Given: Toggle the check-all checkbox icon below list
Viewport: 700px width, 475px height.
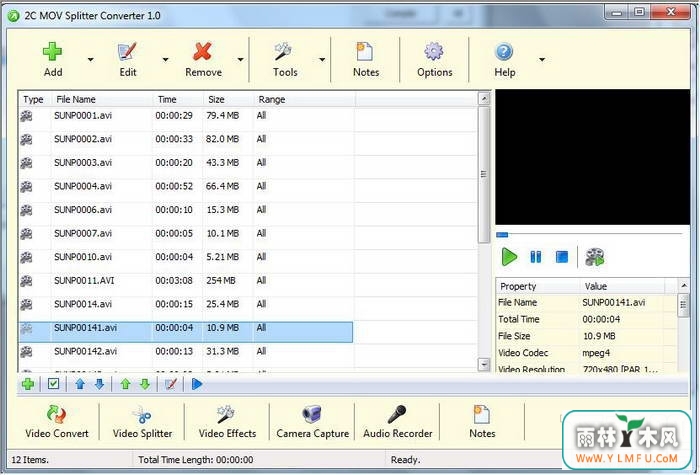Looking at the screenshot, I should click(54, 384).
